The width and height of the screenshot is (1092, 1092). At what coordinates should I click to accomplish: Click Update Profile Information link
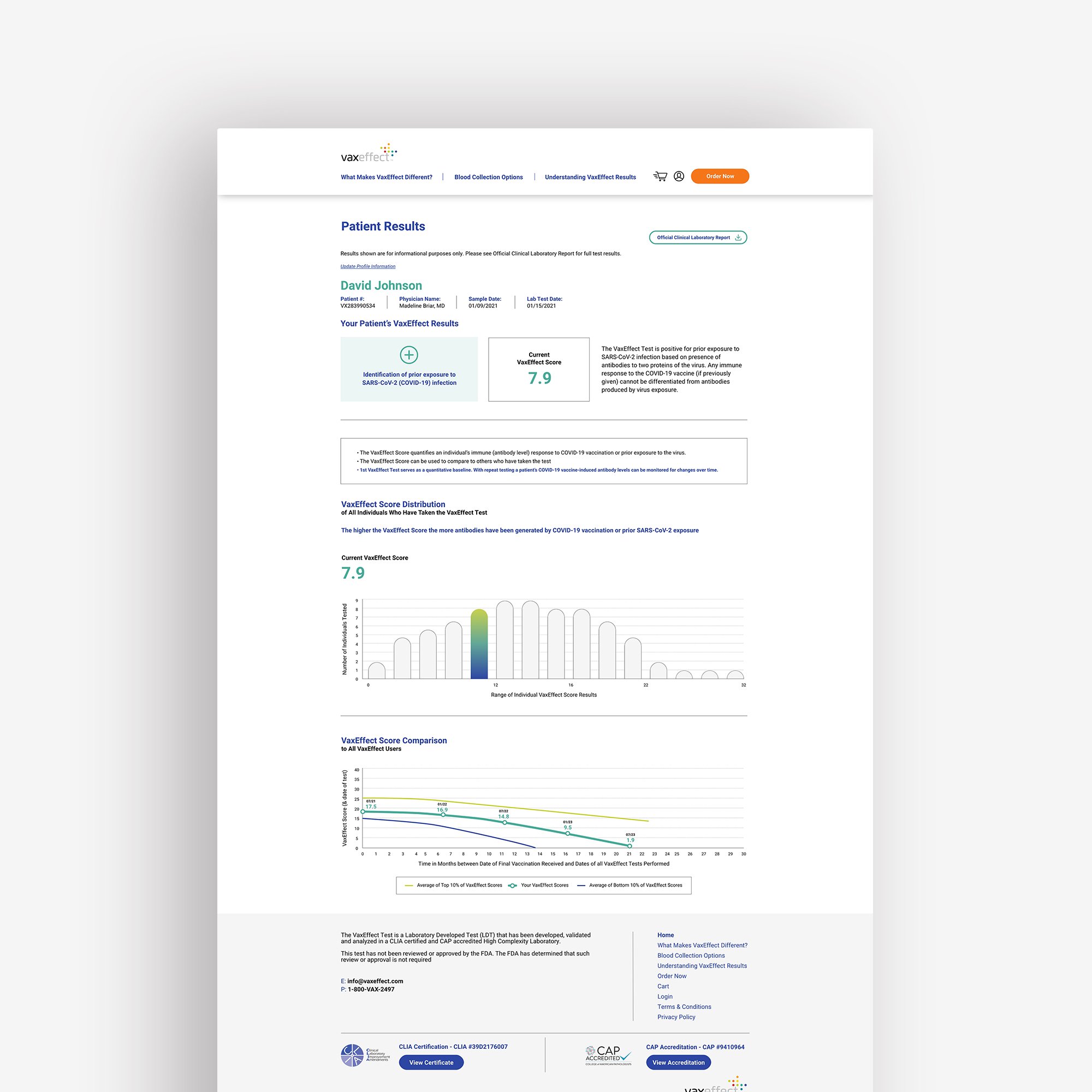point(367,266)
